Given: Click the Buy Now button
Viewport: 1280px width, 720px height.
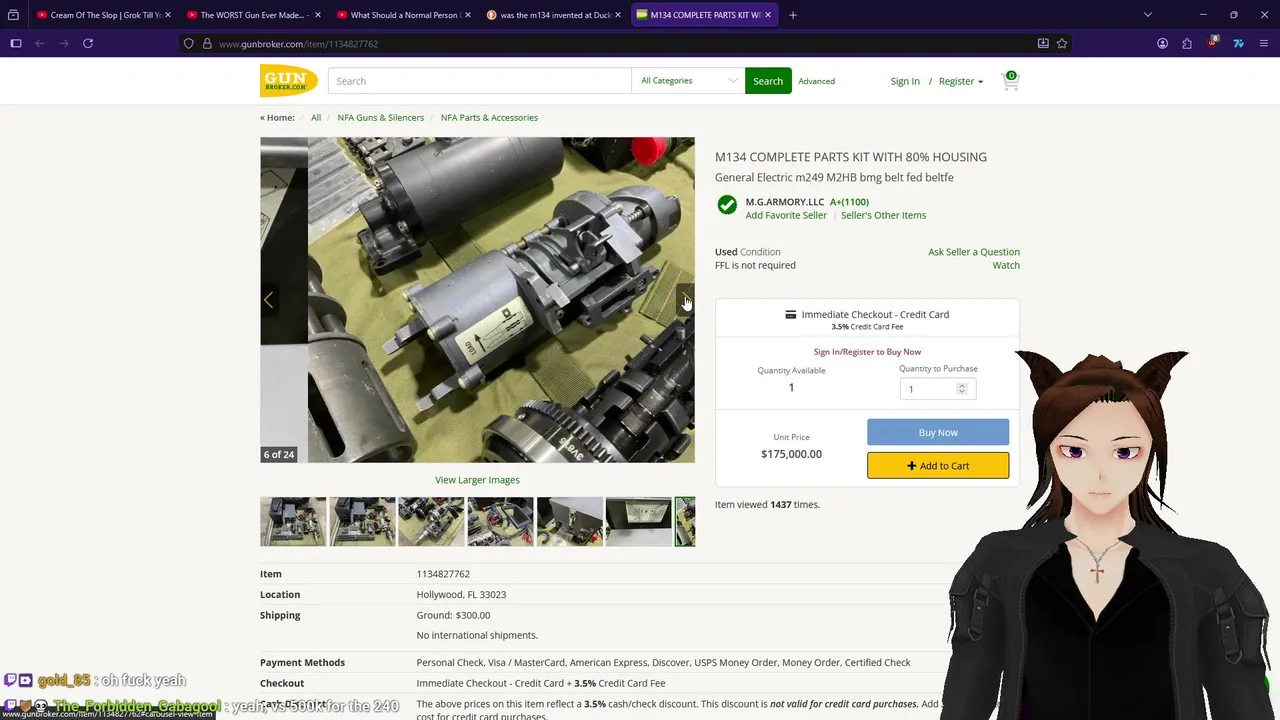Looking at the screenshot, I should click(x=938, y=432).
